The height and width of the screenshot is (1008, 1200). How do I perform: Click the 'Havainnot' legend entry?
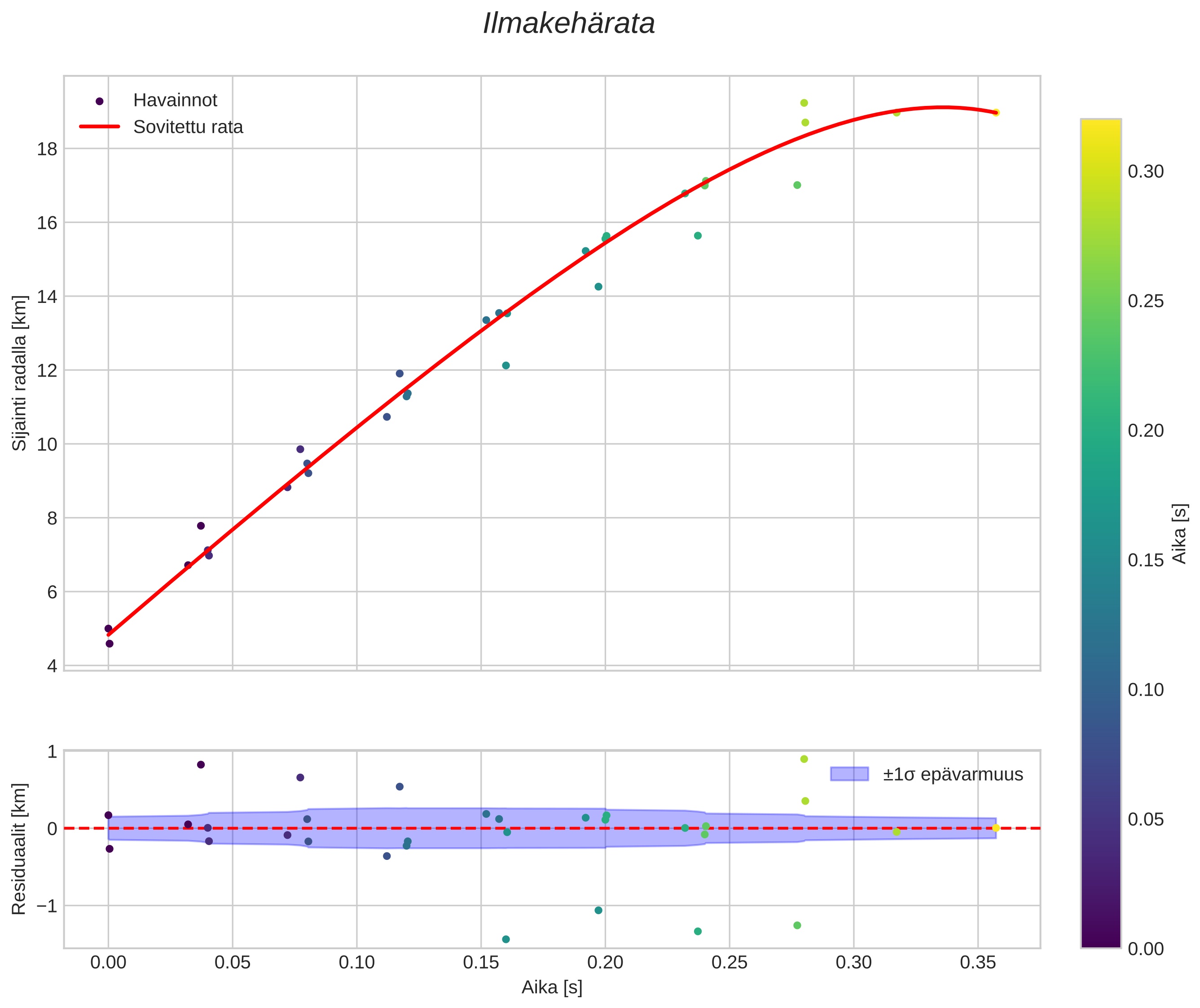tap(175, 101)
